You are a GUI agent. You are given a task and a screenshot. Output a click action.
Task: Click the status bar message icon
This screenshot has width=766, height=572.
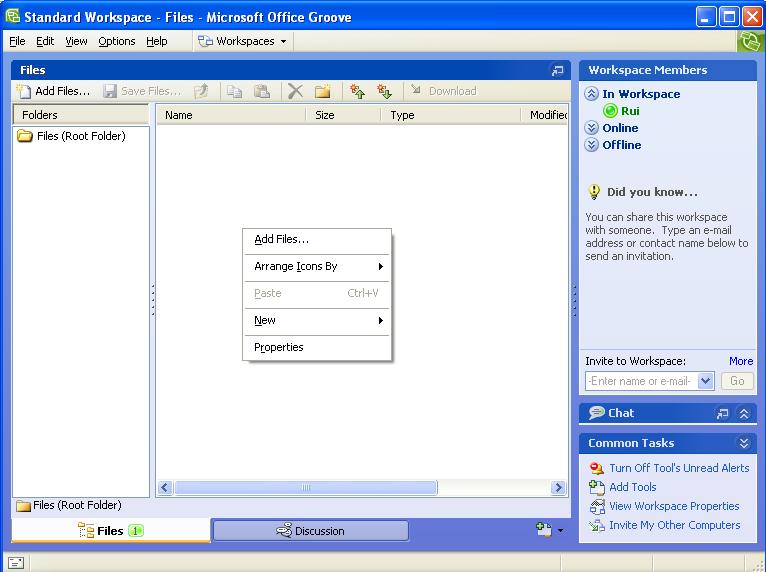pos(16,563)
